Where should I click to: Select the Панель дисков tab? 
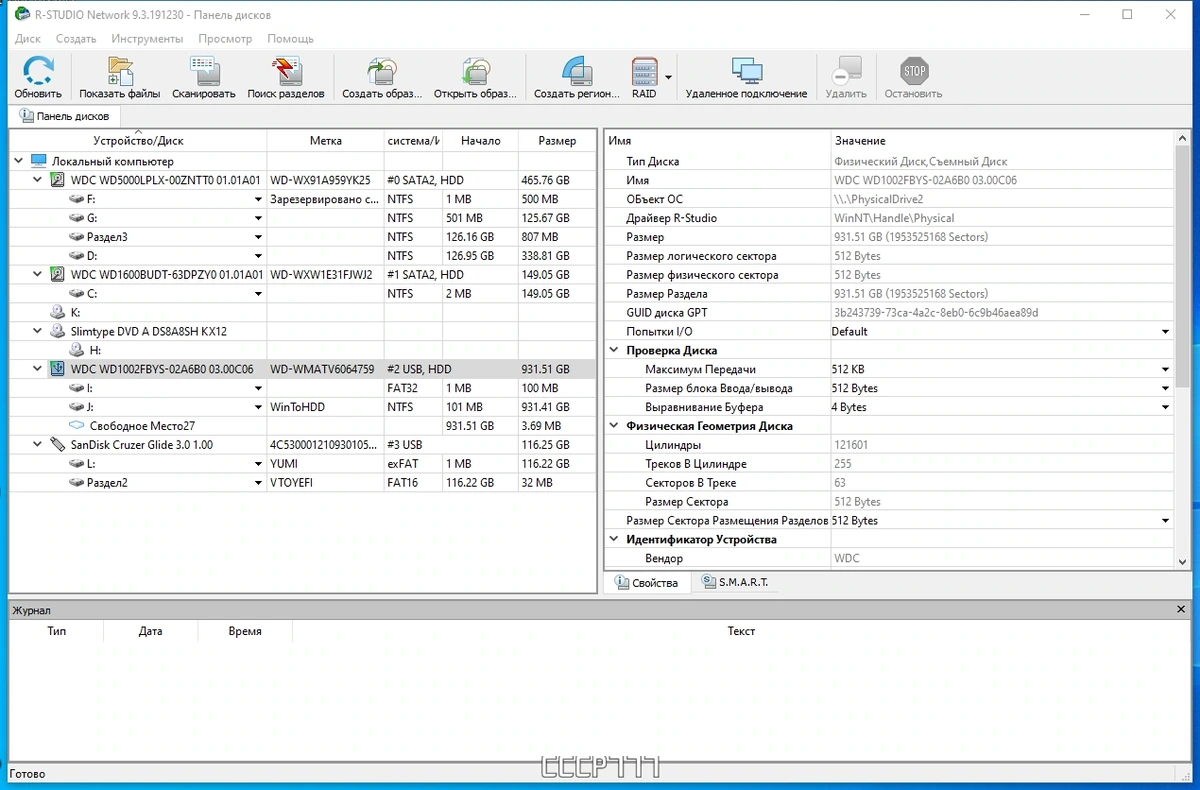pyautogui.click(x=65, y=116)
